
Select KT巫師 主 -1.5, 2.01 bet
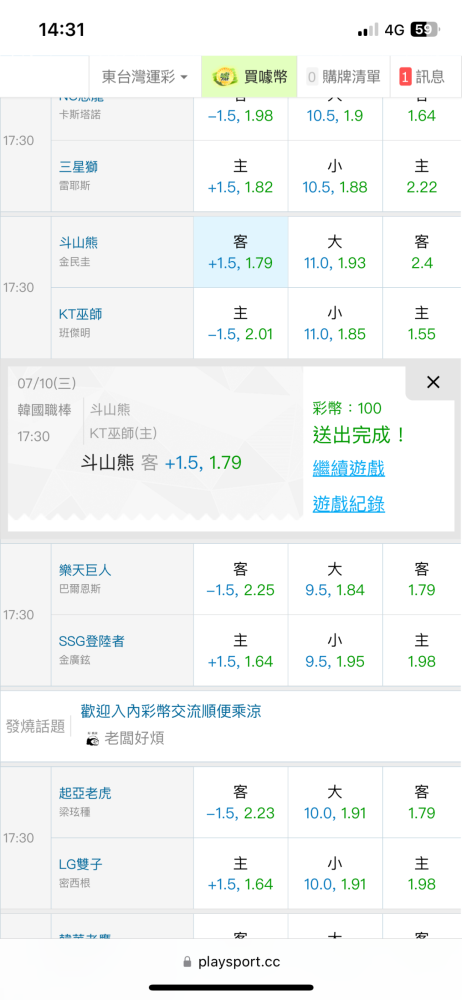click(x=241, y=323)
